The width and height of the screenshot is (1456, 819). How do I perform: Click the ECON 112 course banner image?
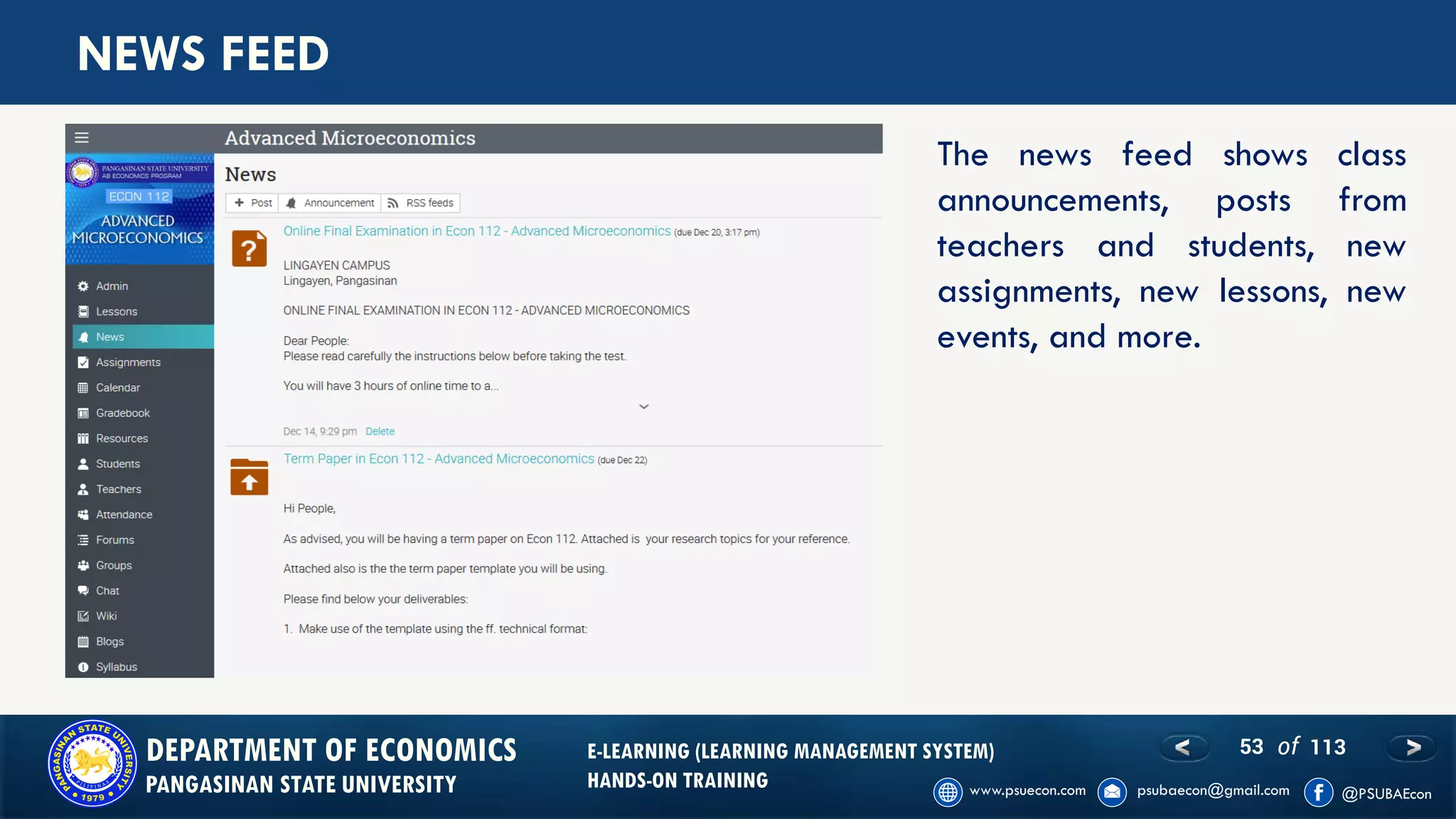[x=139, y=209]
